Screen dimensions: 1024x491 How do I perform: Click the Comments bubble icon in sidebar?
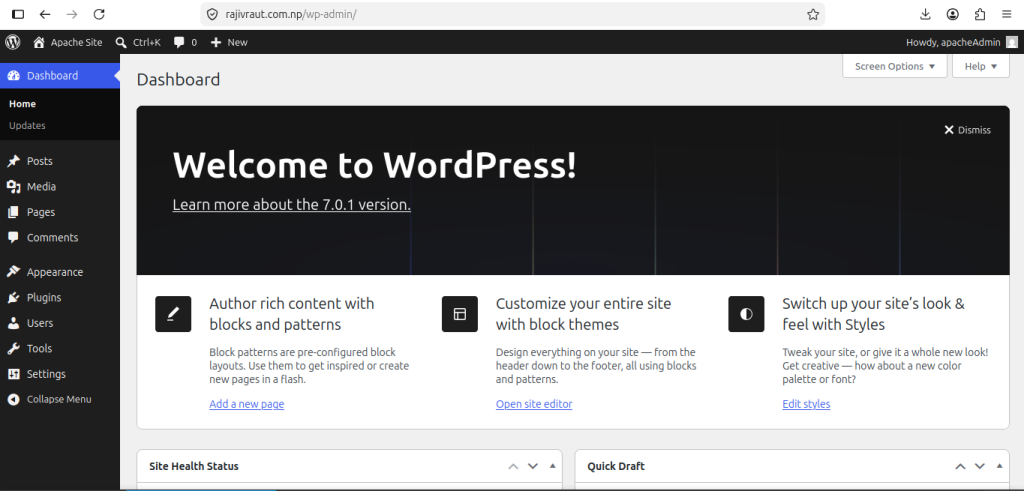pos(14,238)
